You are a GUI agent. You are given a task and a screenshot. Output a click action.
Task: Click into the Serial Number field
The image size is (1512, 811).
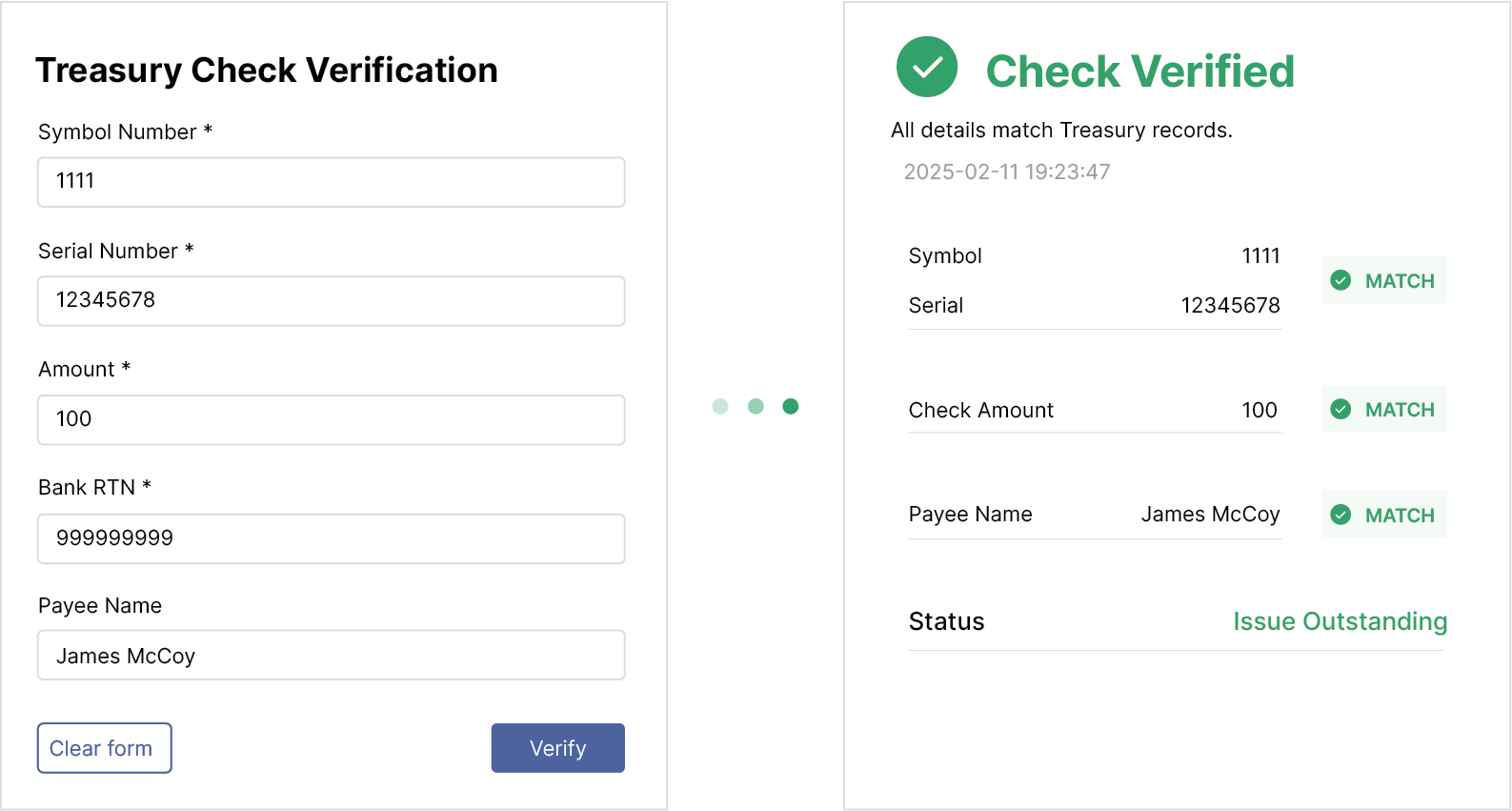[331, 301]
